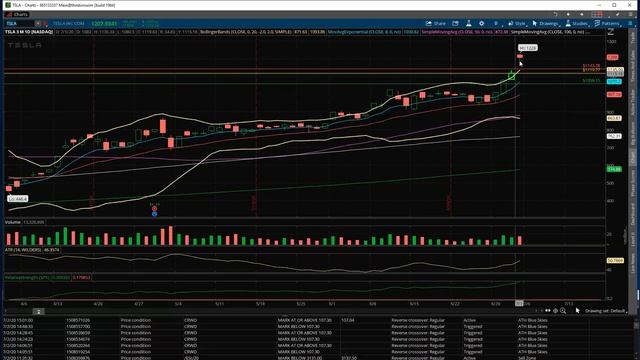Open the Drawing set: Default dropdown

coord(606,311)
